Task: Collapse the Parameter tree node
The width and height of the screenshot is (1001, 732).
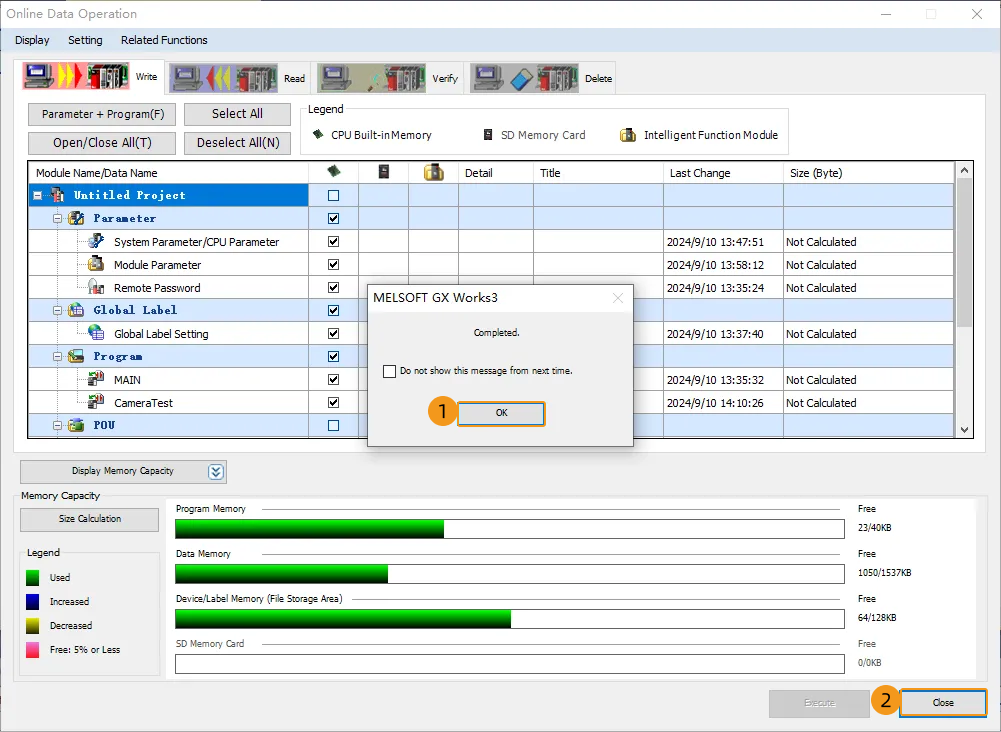Action: [x=58, y=218]
